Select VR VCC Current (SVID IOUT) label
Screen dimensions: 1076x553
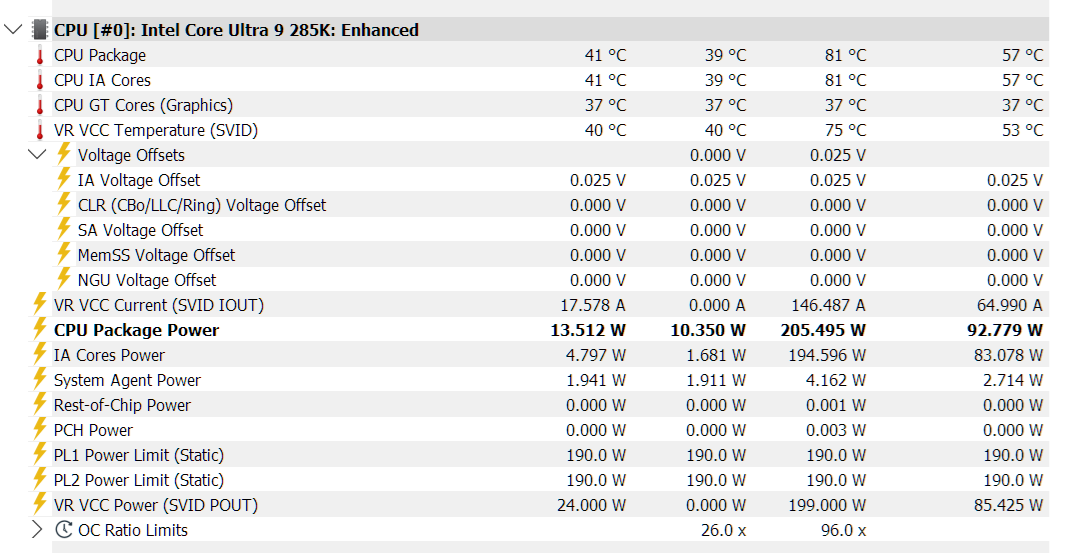(159, 305)
